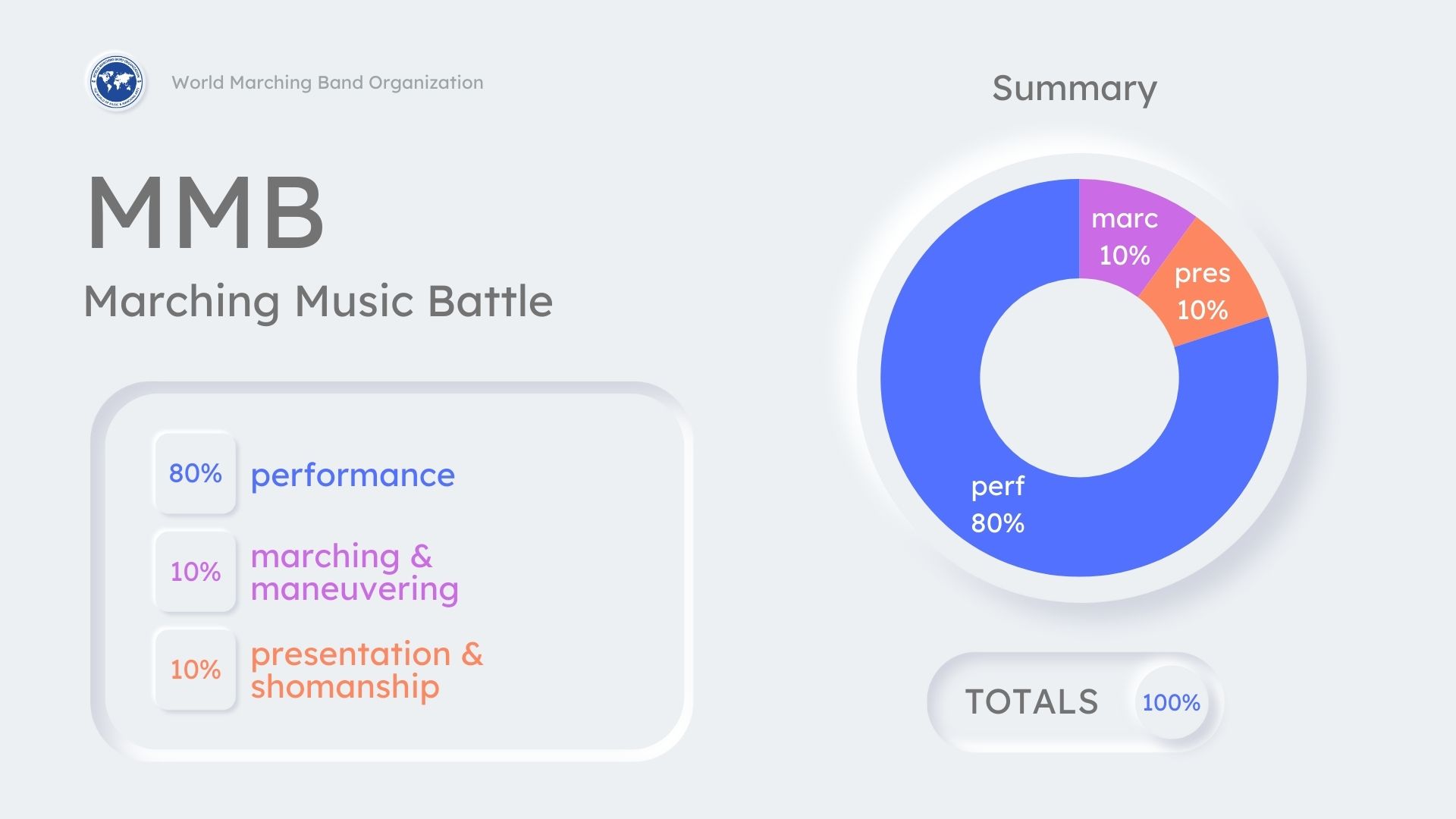Viewport: 1456px width, 819px height.
Task: Click the 'Marching Music Battle' subtitle
Action: point(318,301)
